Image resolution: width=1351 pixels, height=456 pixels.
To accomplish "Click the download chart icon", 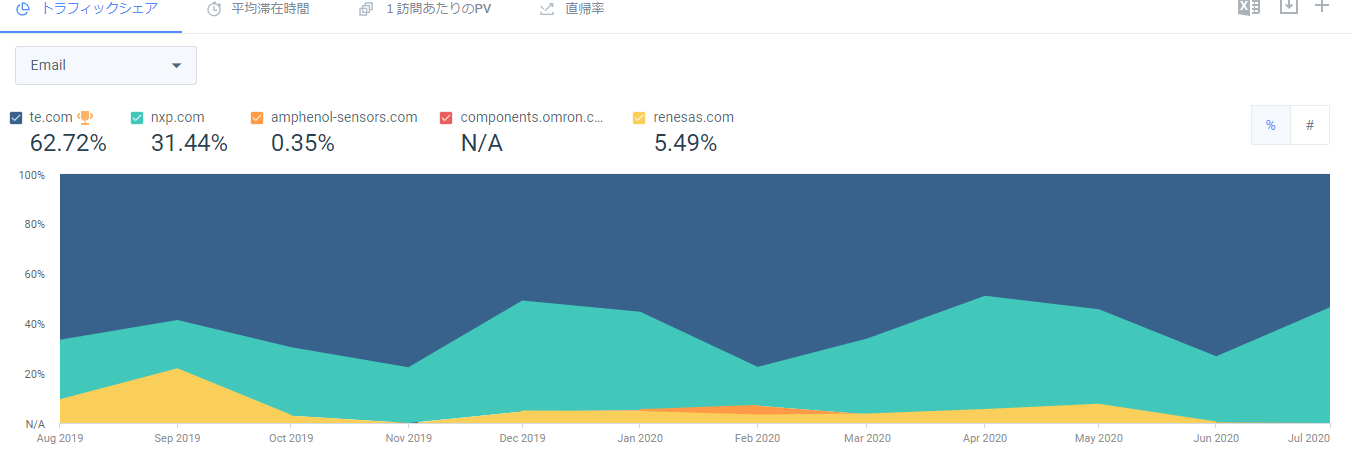I will point(1289,7).
